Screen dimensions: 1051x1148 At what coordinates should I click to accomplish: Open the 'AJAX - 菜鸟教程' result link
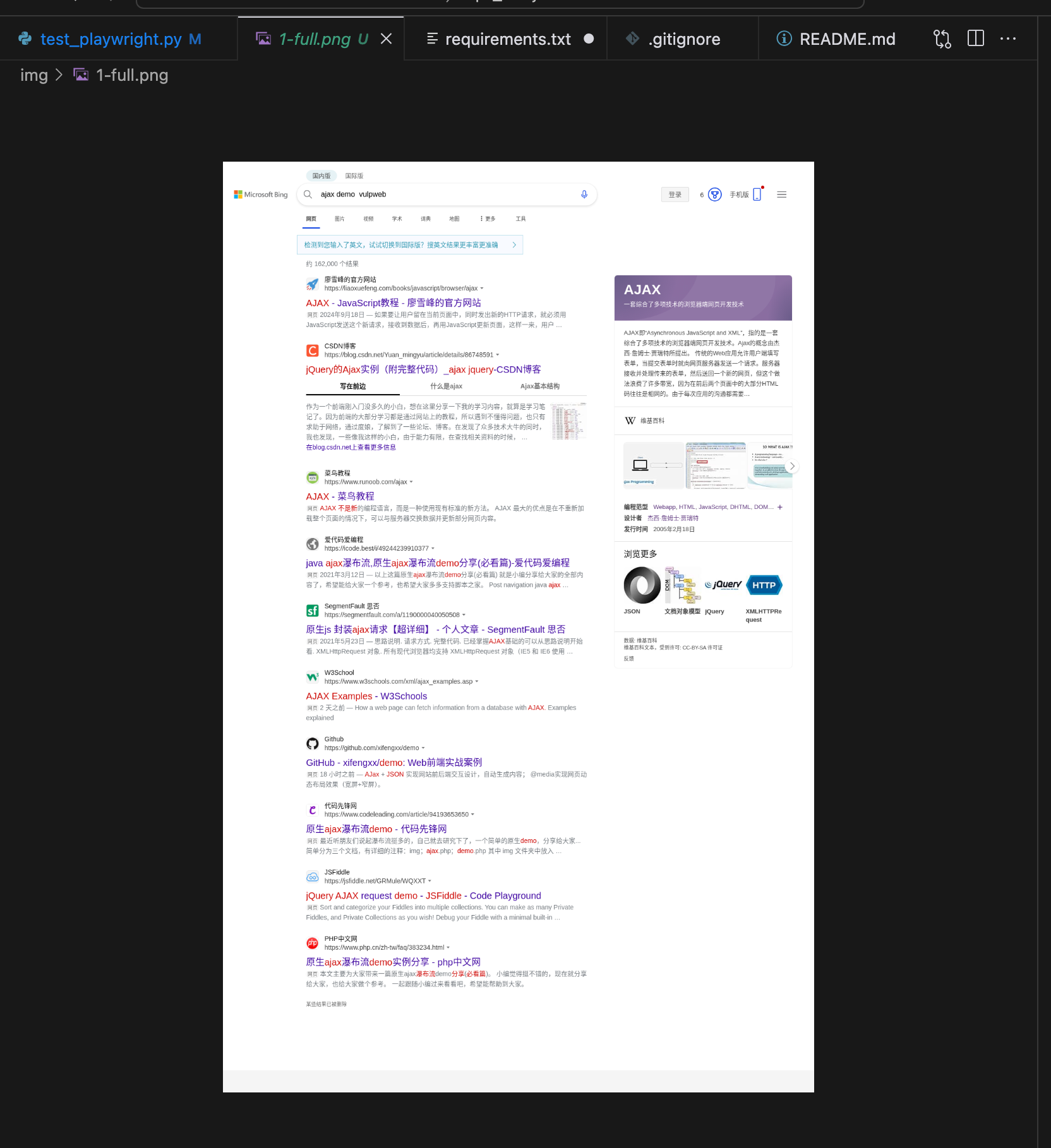340,496
